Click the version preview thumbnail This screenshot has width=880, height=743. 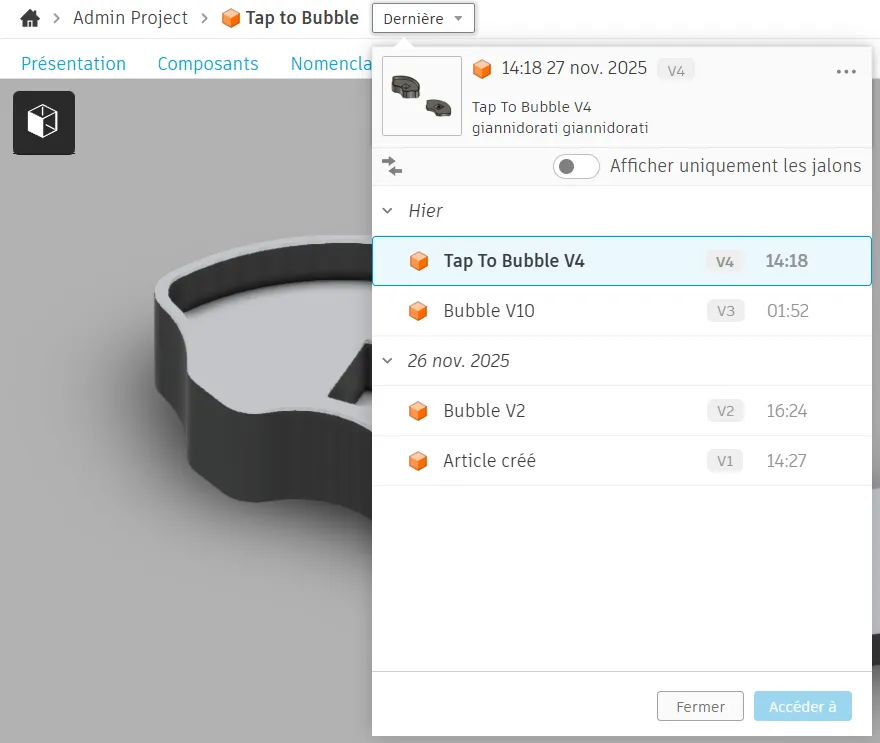pyautogui.click(x=422, y=96)
